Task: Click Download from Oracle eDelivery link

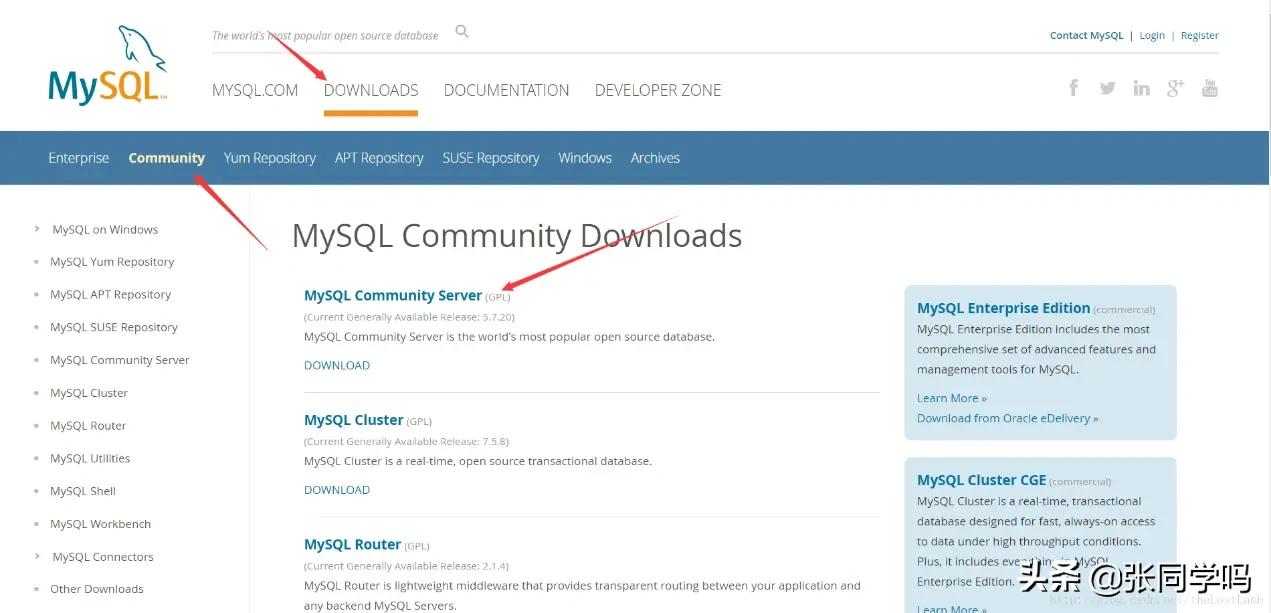Action: point(1008,418)
